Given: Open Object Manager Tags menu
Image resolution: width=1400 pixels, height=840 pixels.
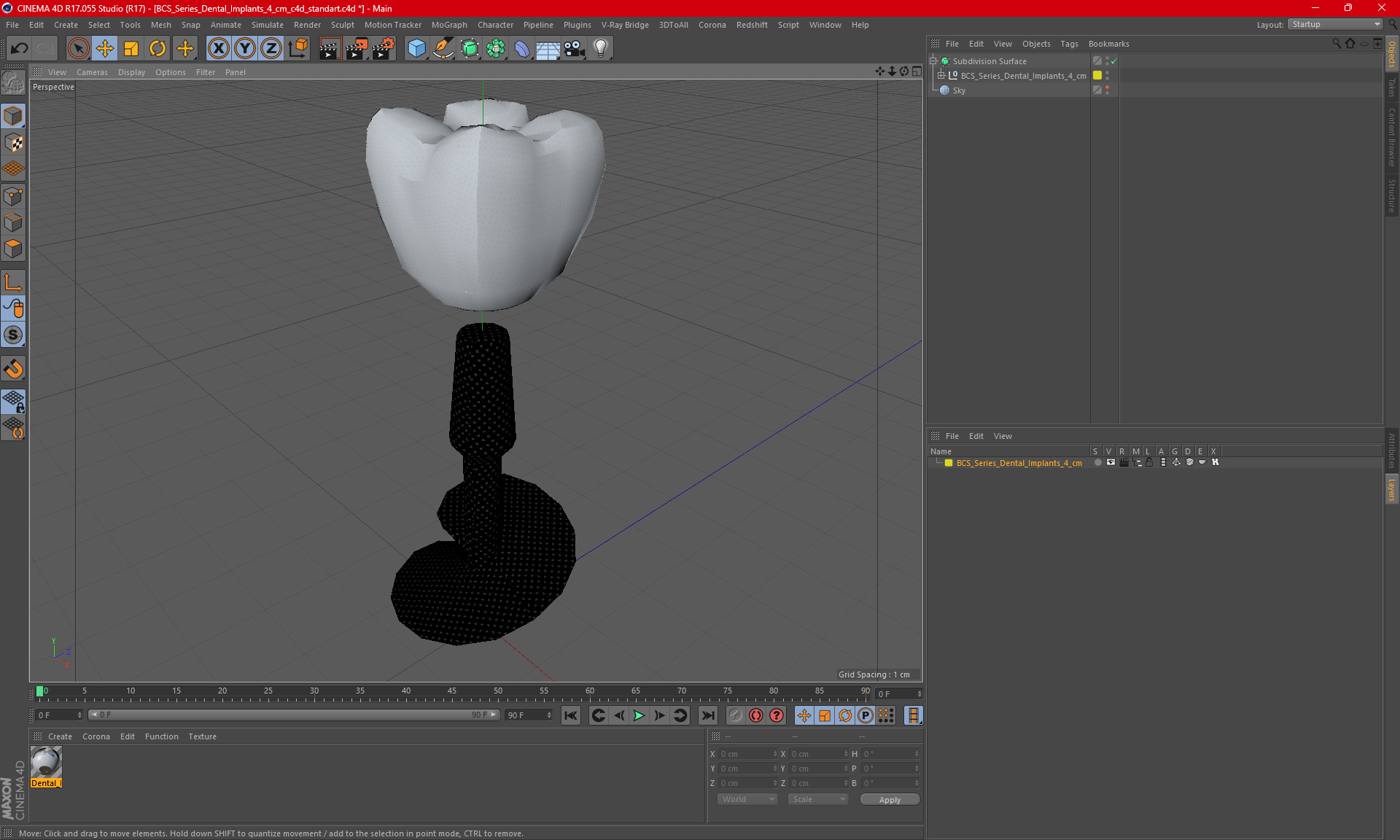Looking at the screenshot, I should (1069, 44).
